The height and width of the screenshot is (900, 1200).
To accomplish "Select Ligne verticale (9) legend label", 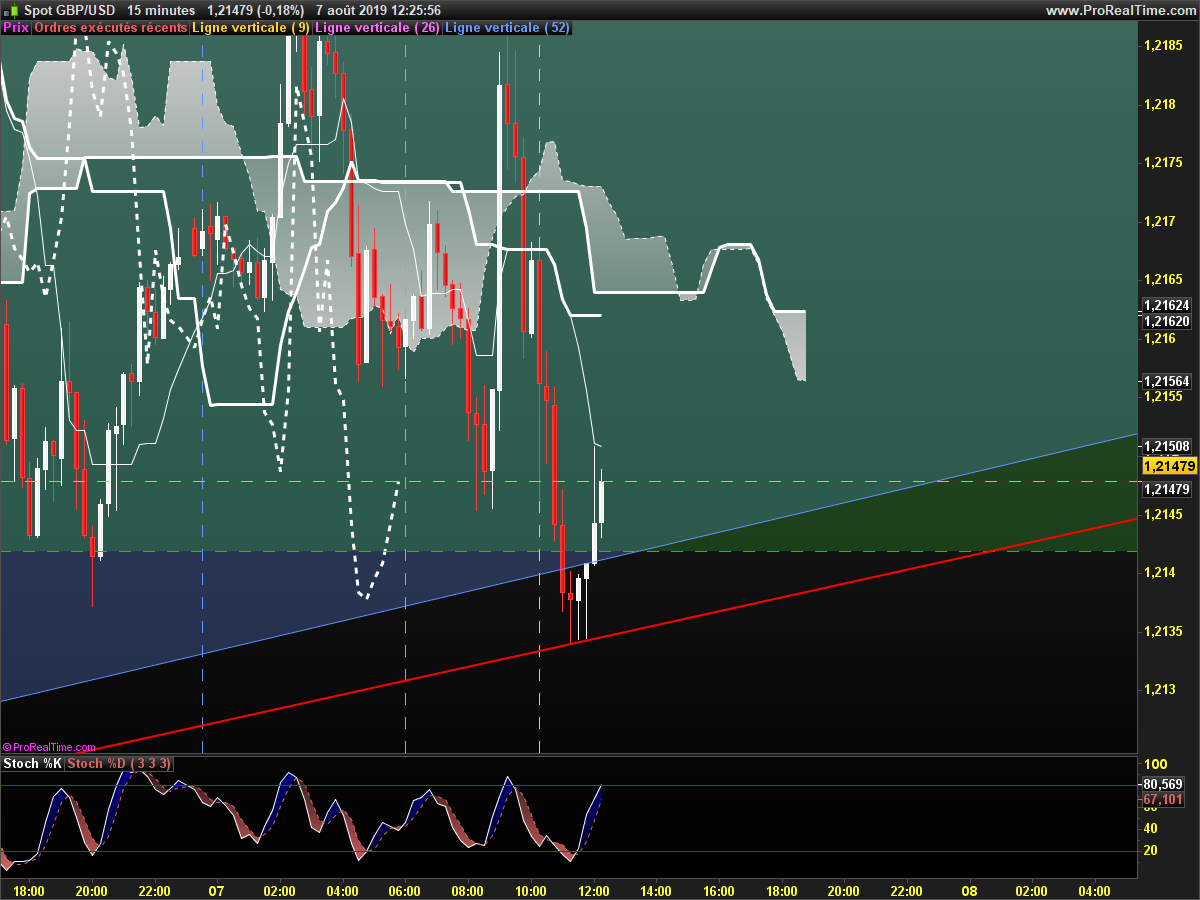I will tap(250, 28).
